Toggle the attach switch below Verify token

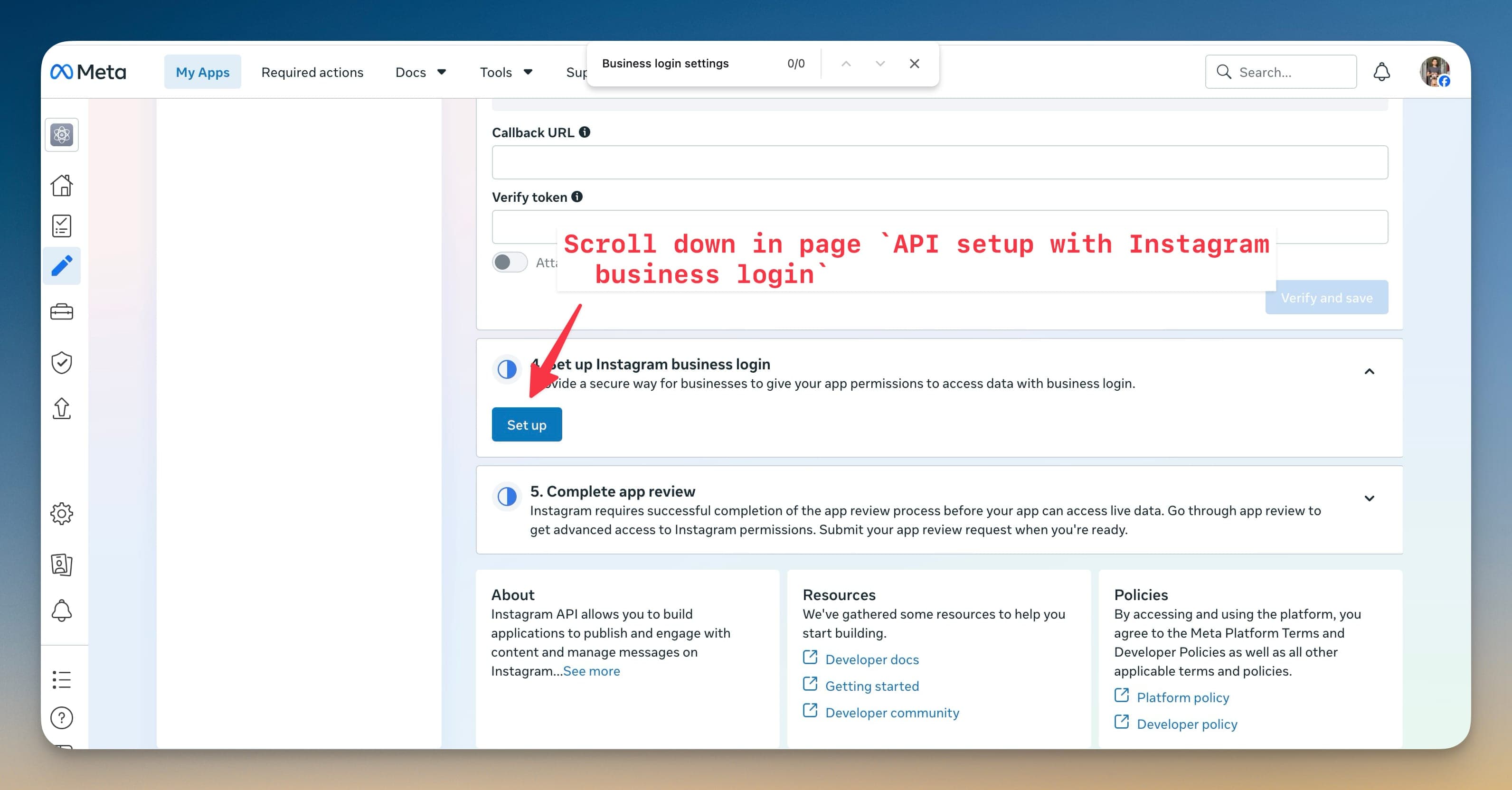(510, 263)
